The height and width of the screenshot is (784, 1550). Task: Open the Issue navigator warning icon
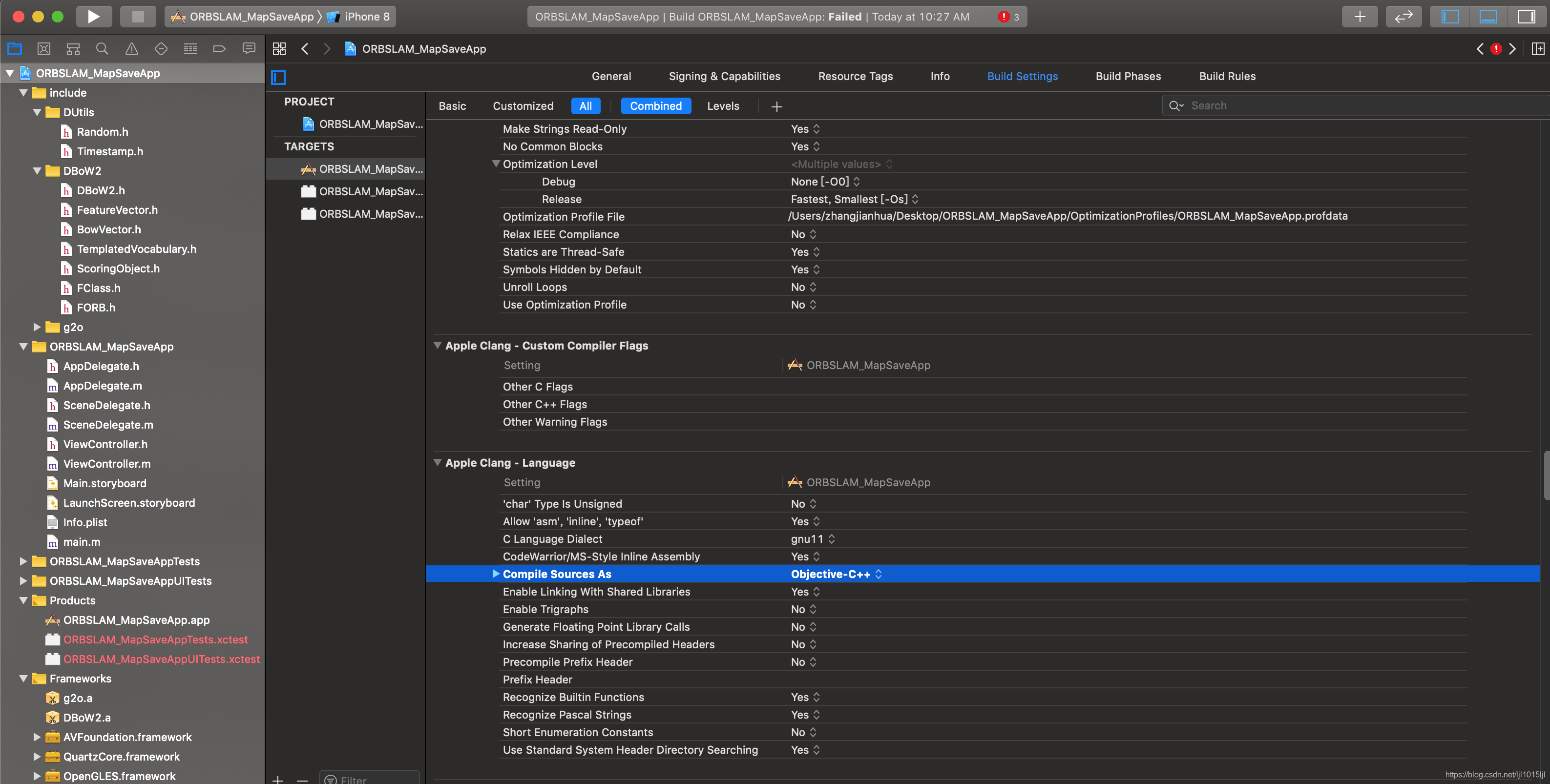[x=132, y=49]
